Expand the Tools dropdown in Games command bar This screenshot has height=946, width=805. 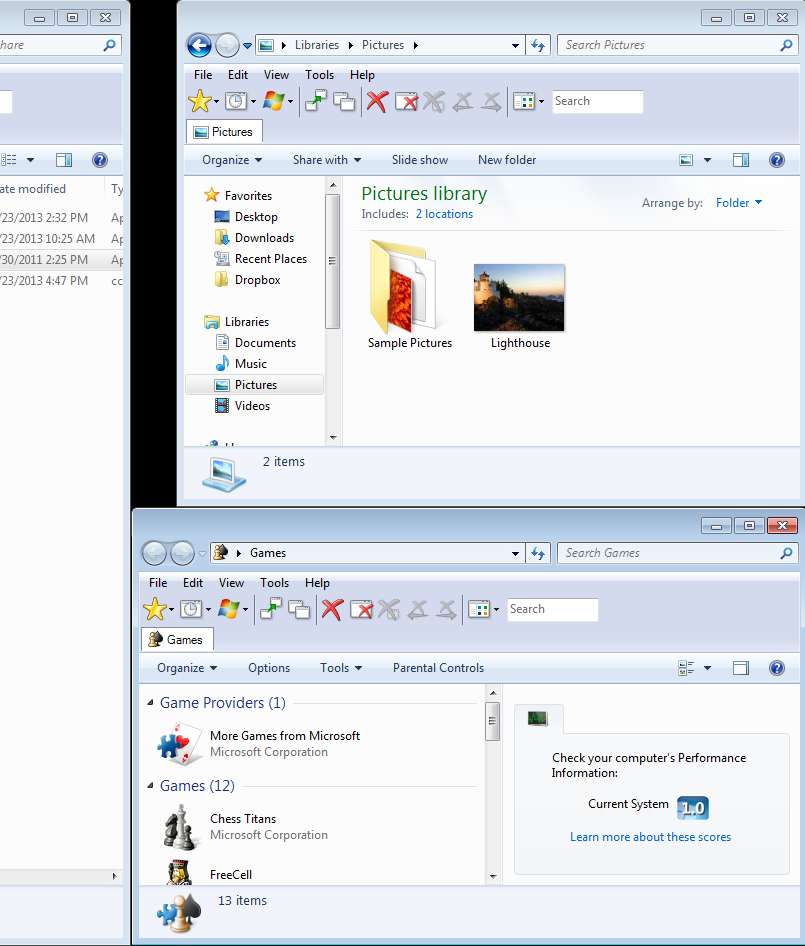341,668
